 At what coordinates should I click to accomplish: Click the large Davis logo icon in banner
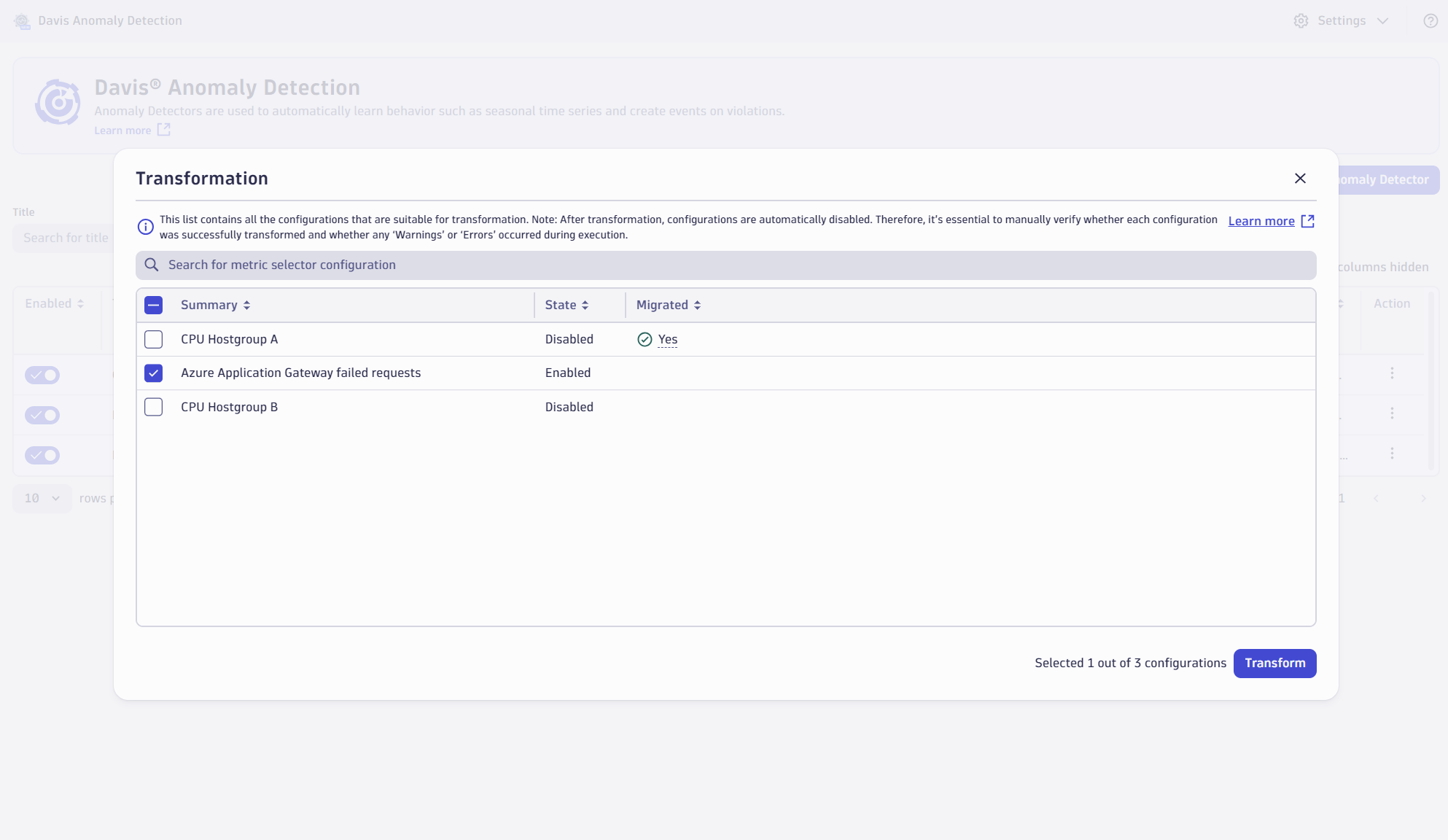coord(58,102)
